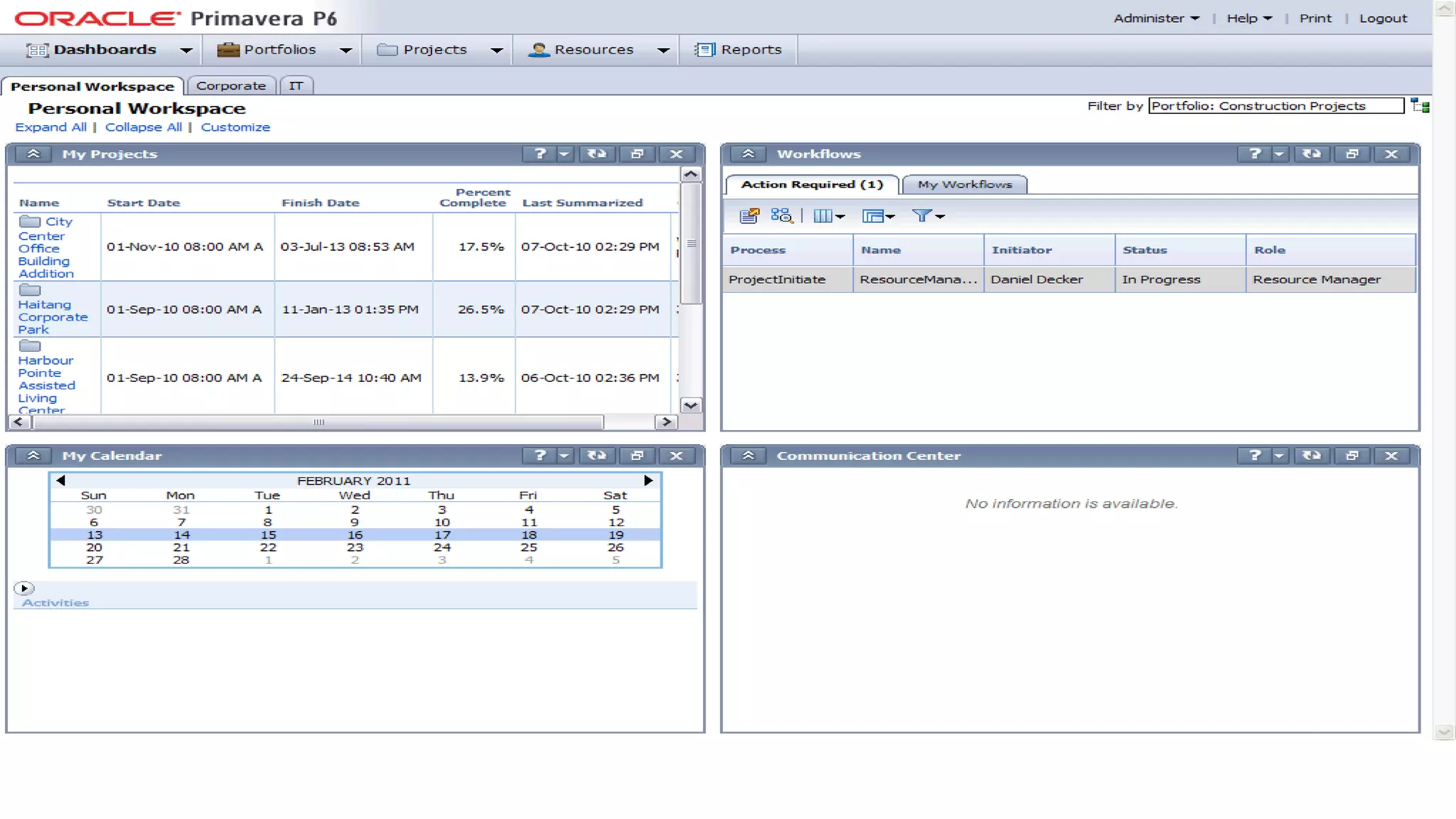Screen dimensions: 1456x819
Task: Click the Expand All link
Action: (x=50, y=127)
